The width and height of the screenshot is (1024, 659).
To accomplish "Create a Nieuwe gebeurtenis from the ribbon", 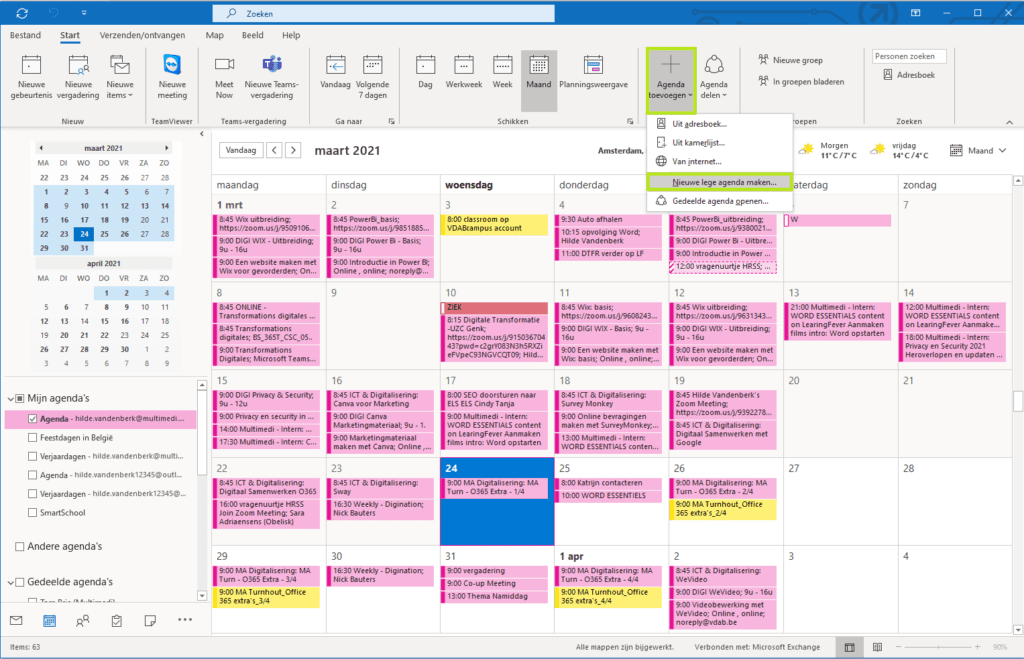I will [x=31, y=76].
